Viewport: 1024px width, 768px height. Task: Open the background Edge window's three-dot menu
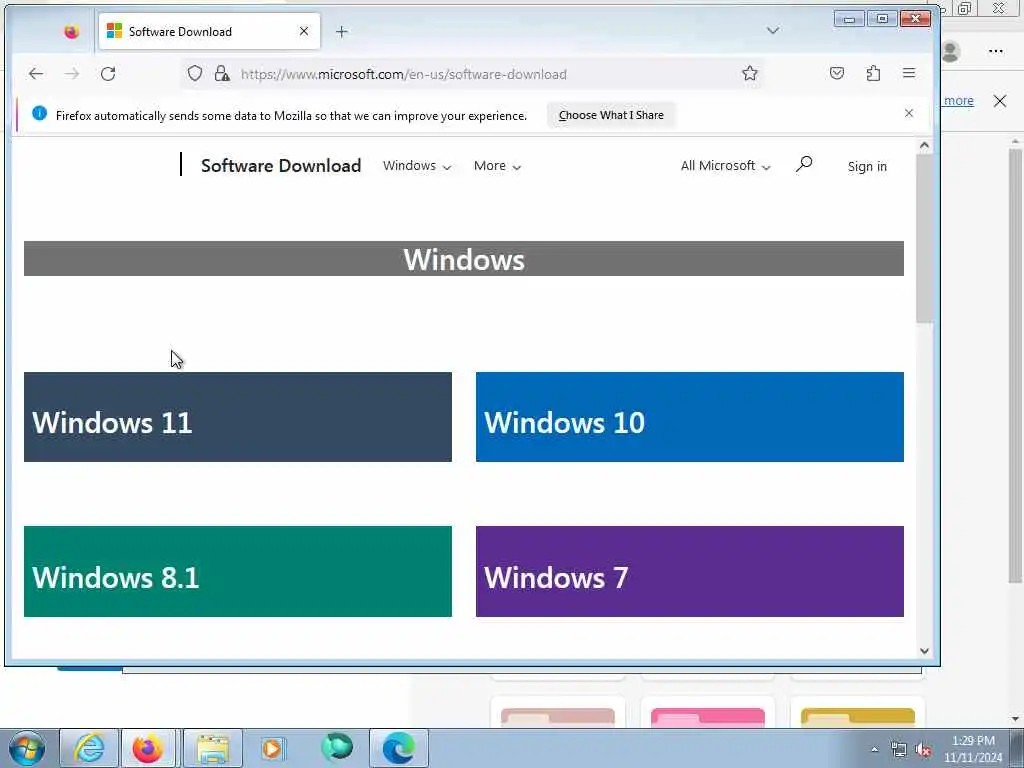pyautogui.click(x=995, y=51)
